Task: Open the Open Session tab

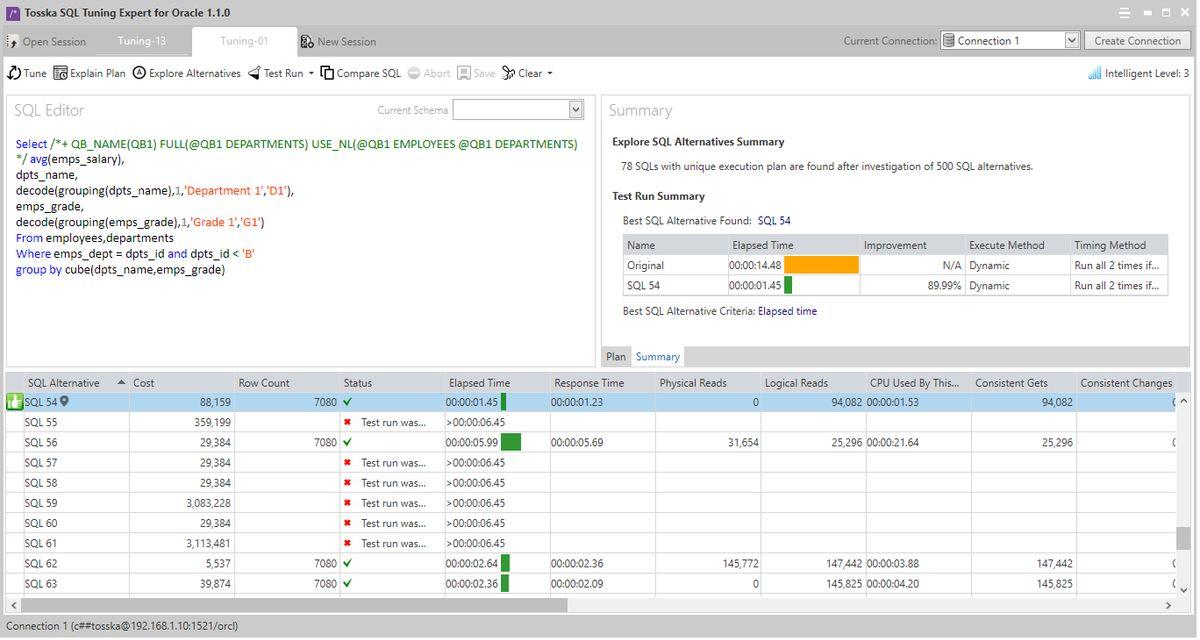Action: click(47, 42)
